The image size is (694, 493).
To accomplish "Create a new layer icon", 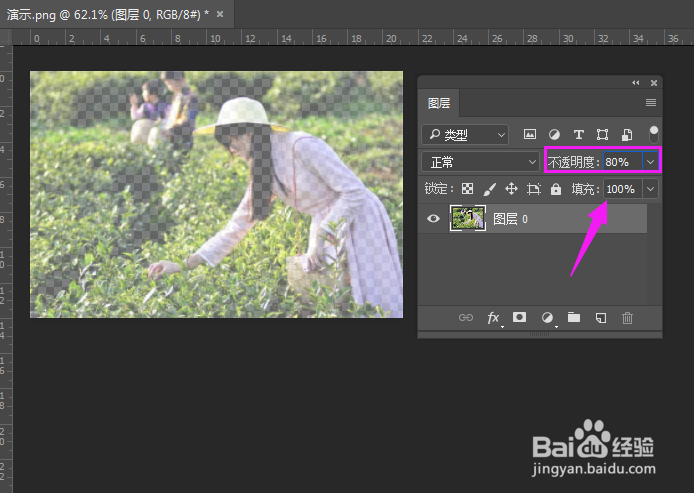I will pos(601,318).
